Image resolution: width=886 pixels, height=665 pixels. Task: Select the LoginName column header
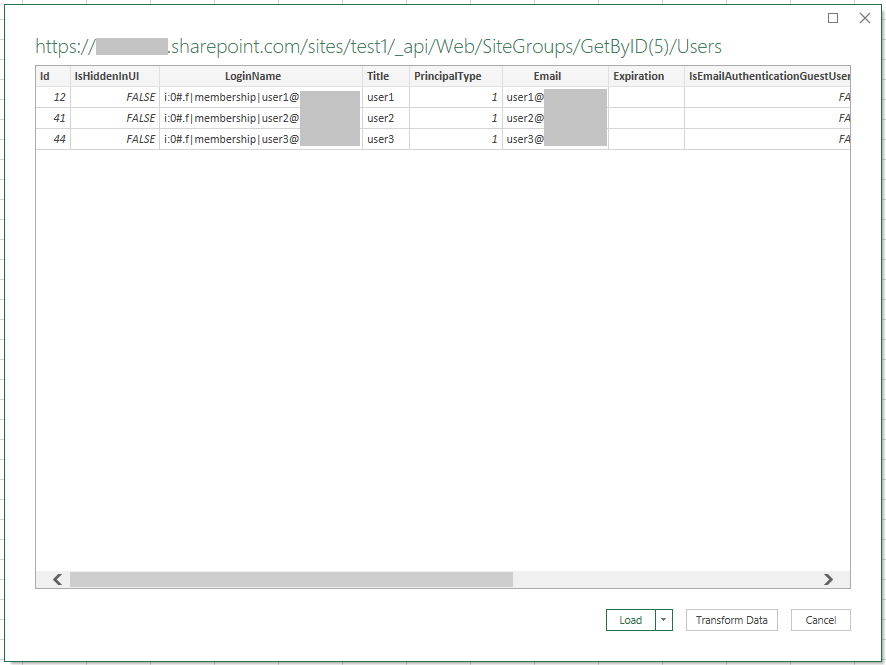[x=260, y=76]
